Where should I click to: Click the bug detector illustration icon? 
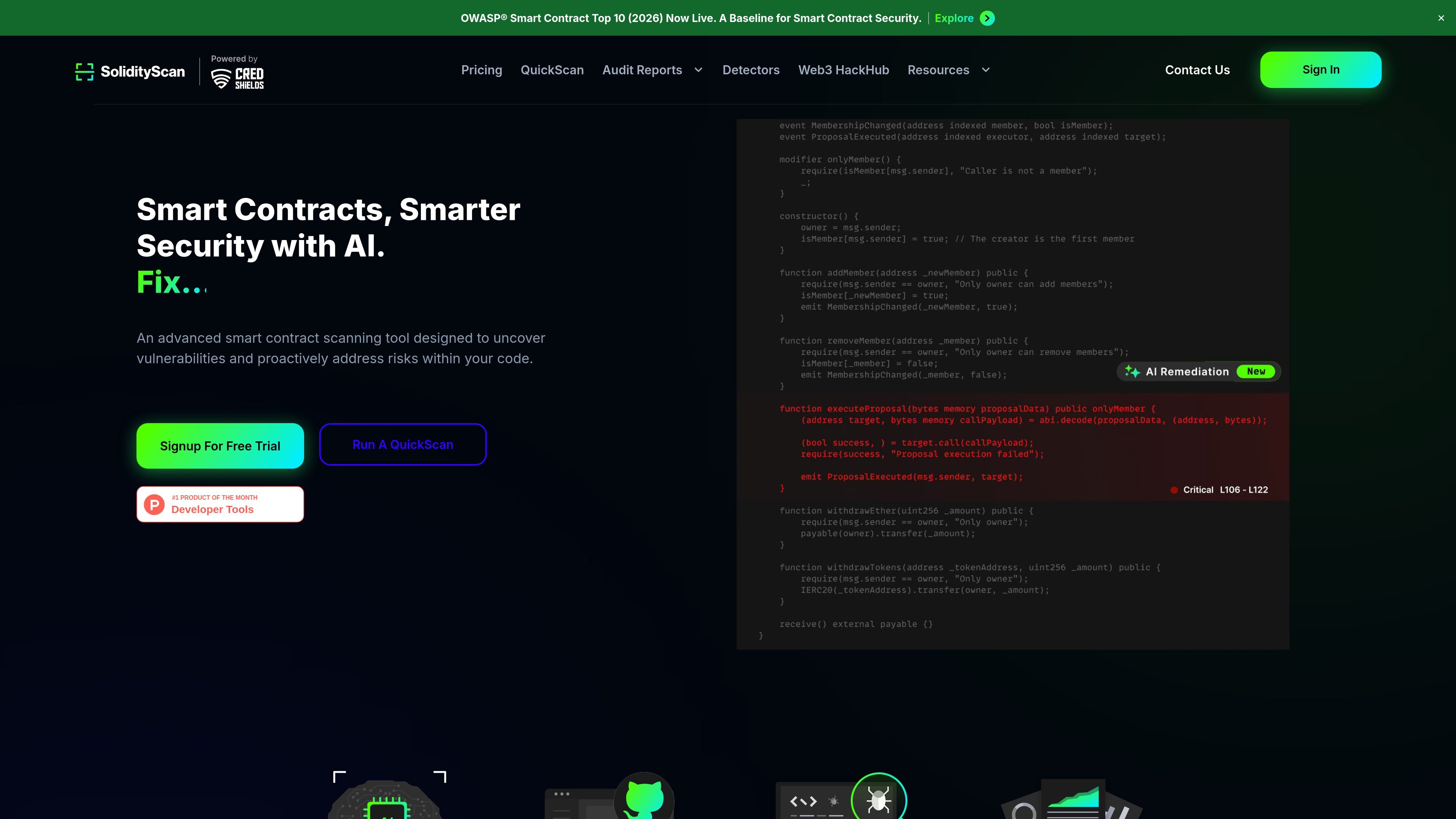(x=879, y=796)
